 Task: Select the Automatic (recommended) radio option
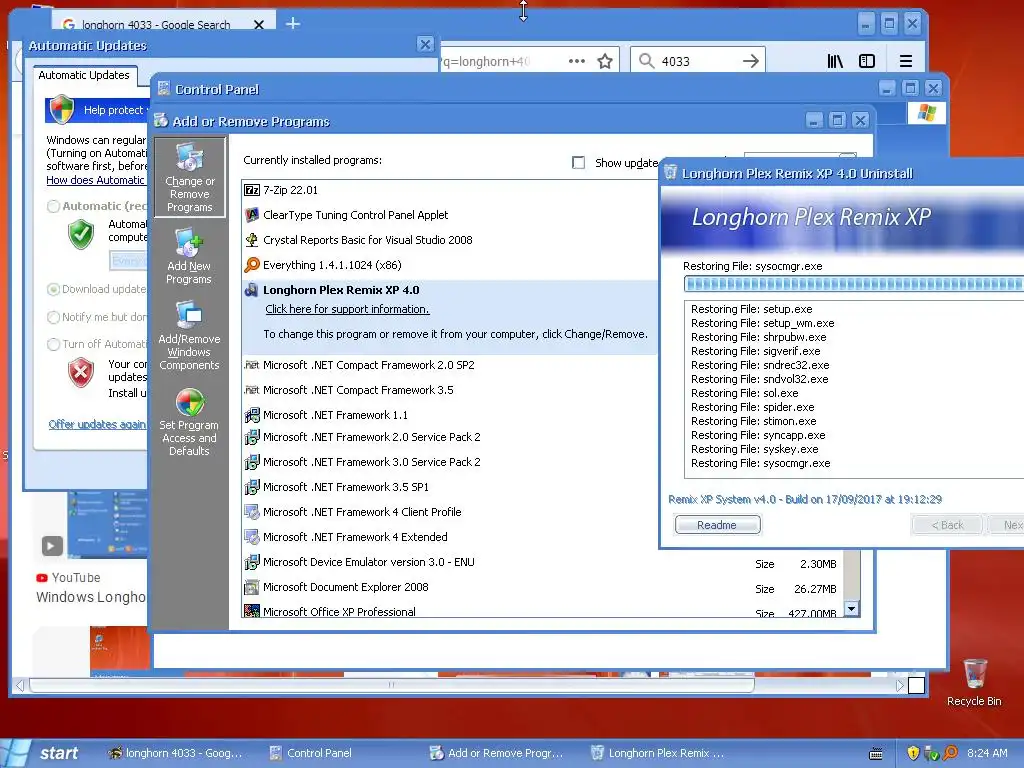[54, 206]
